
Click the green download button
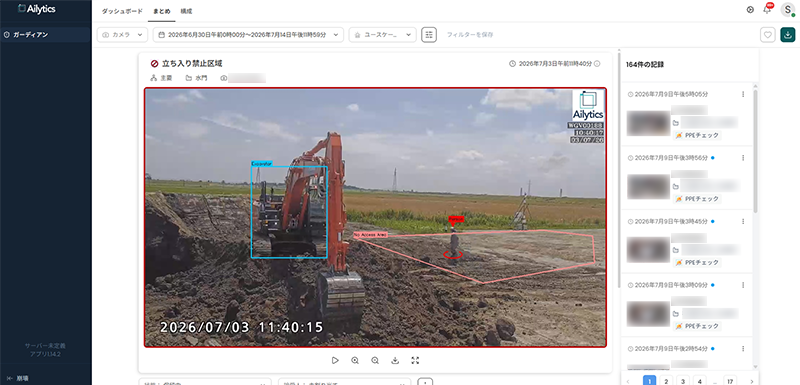pyautogui.click(x=788, y=35)
